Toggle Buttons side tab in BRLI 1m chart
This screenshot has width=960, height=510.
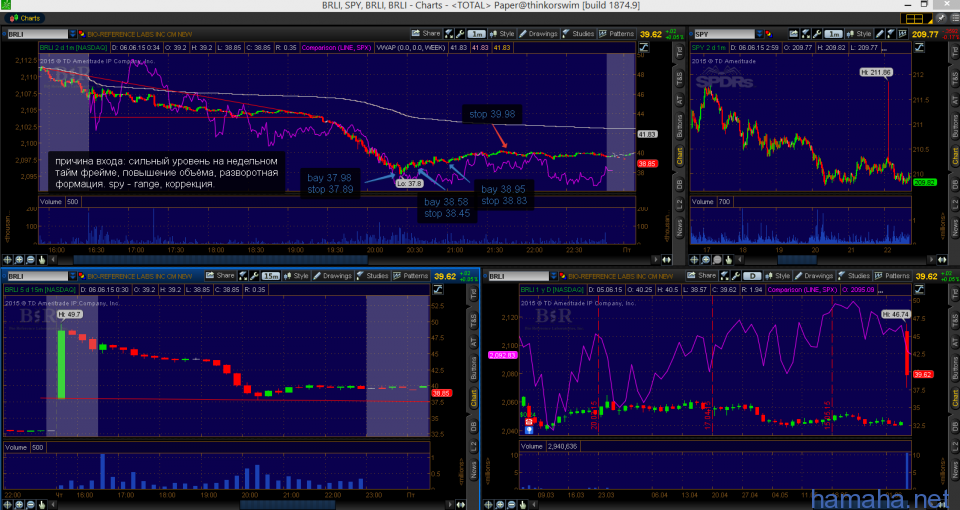click(x=679, y=126)
